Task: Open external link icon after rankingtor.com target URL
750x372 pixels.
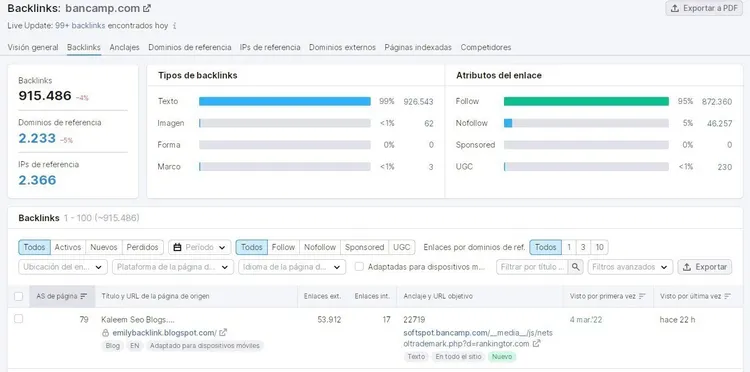Action: 537,343
